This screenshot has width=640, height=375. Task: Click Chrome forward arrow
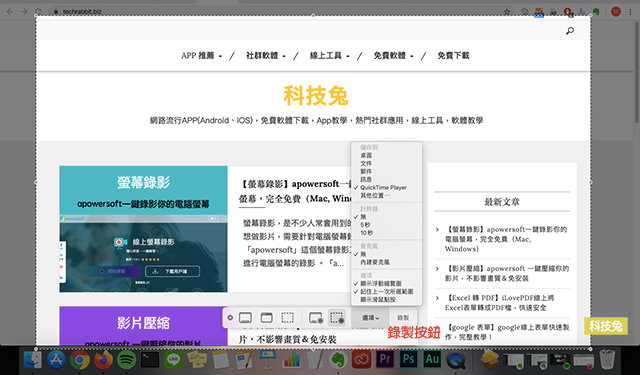point(24,11)
